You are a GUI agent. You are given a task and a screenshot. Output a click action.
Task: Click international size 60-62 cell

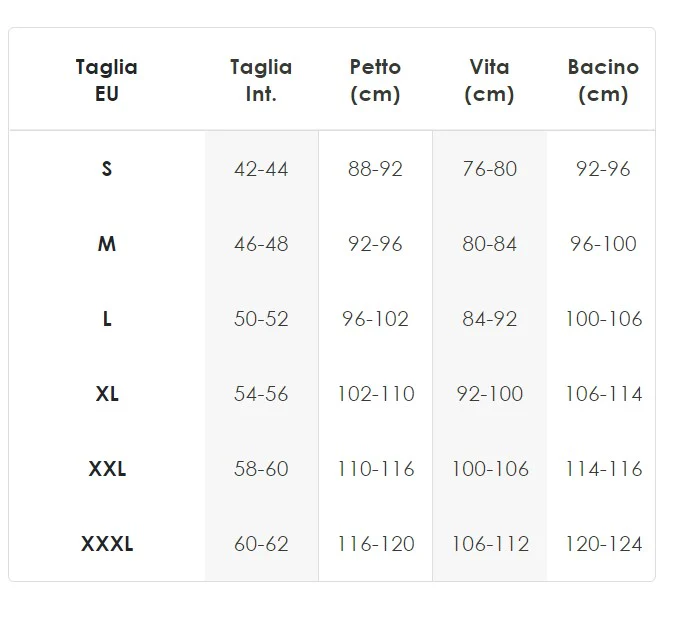pos(261,544)
